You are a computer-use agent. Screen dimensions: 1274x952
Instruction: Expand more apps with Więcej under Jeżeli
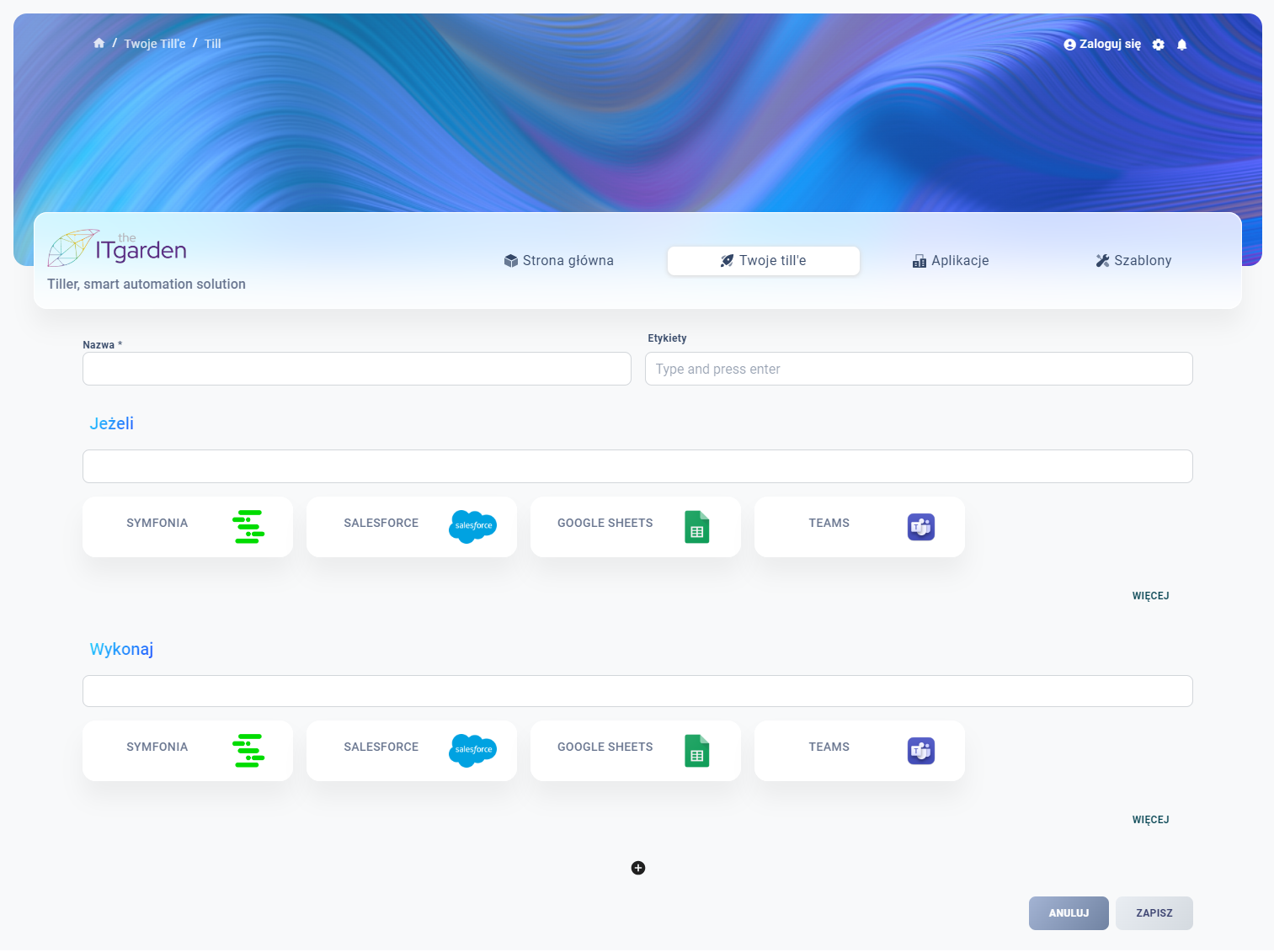1150,596
